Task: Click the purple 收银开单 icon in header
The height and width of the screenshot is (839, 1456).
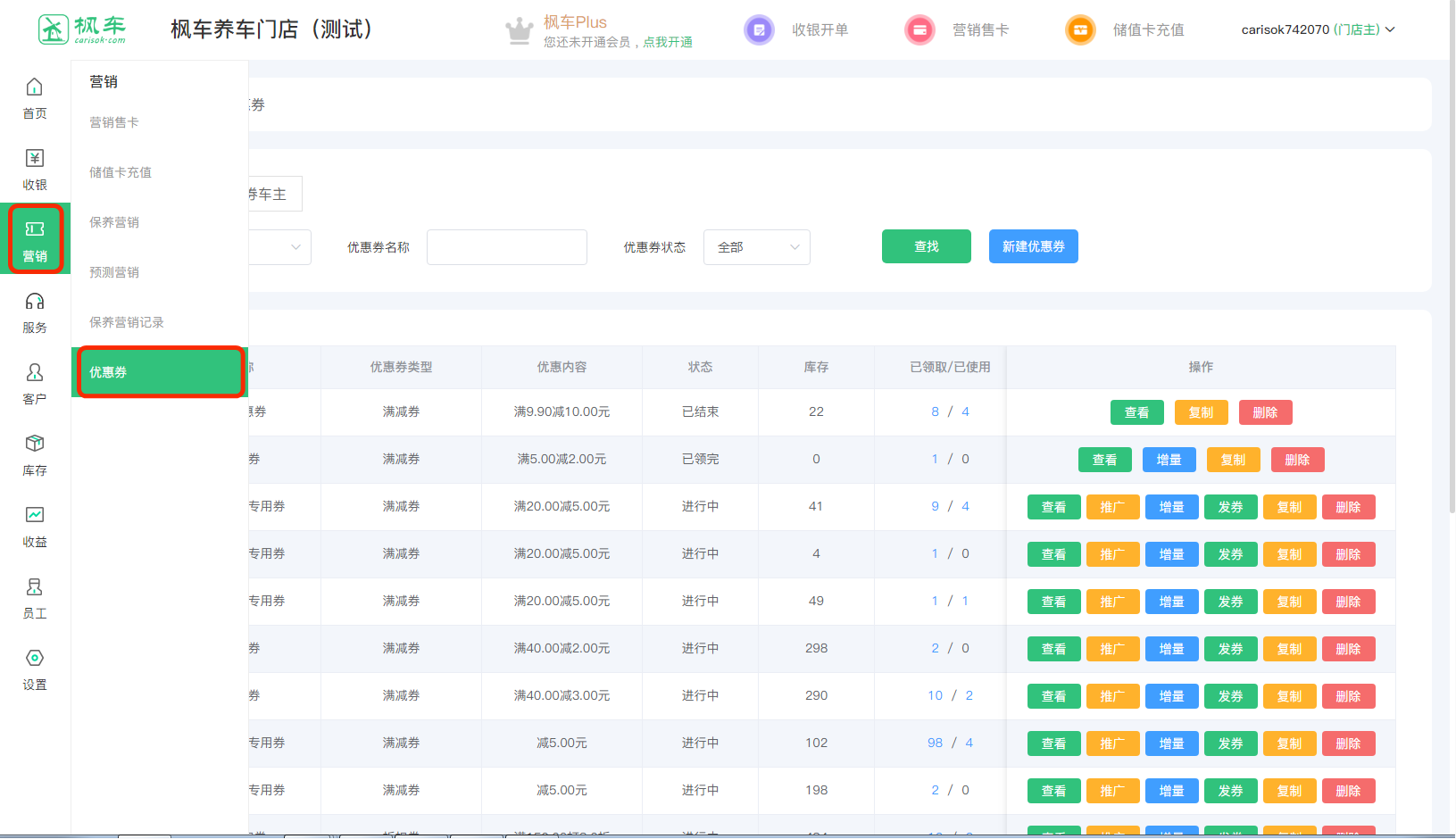Action: (x=759, y=30)
